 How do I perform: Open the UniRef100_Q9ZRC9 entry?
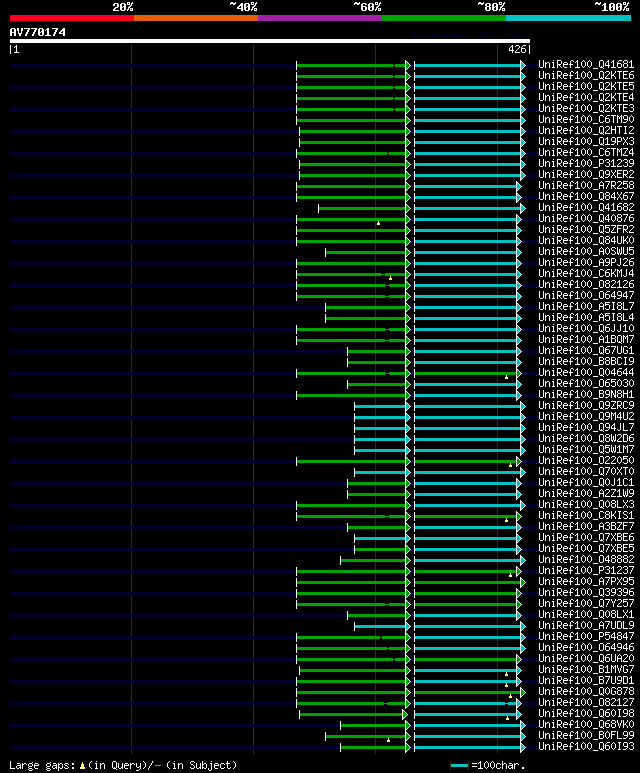(x=586, y=406)
